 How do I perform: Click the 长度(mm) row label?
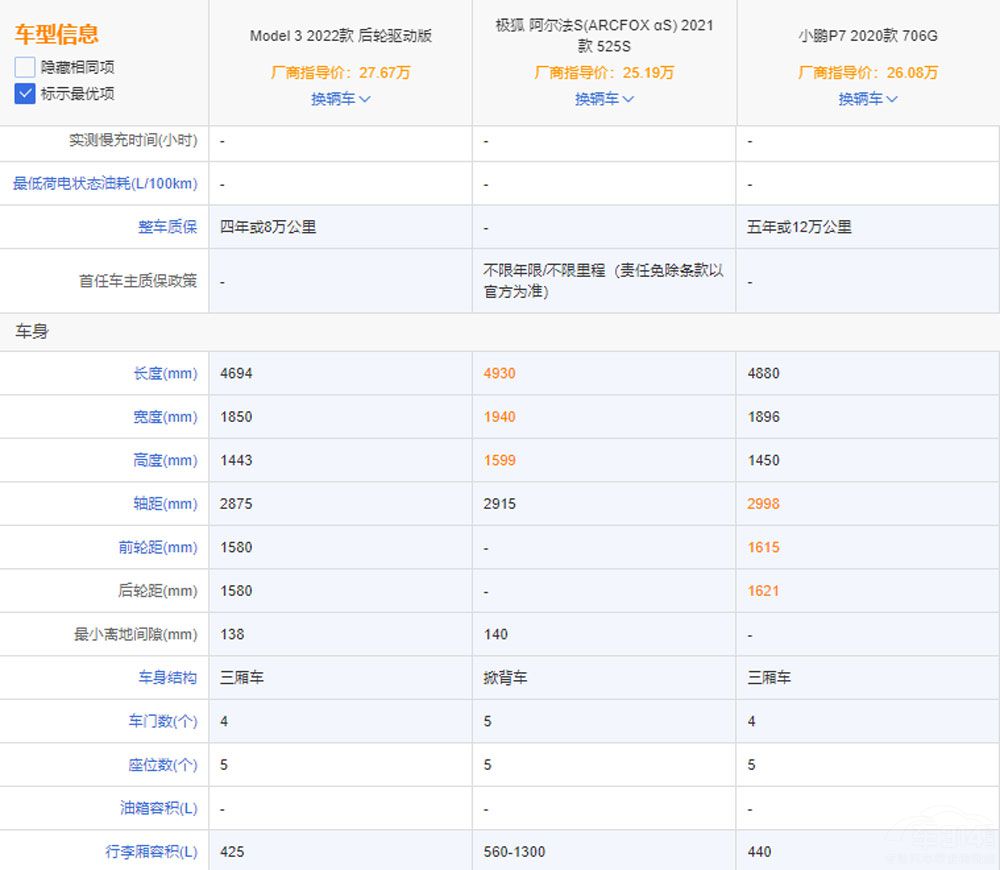click(x=165, y=374)
